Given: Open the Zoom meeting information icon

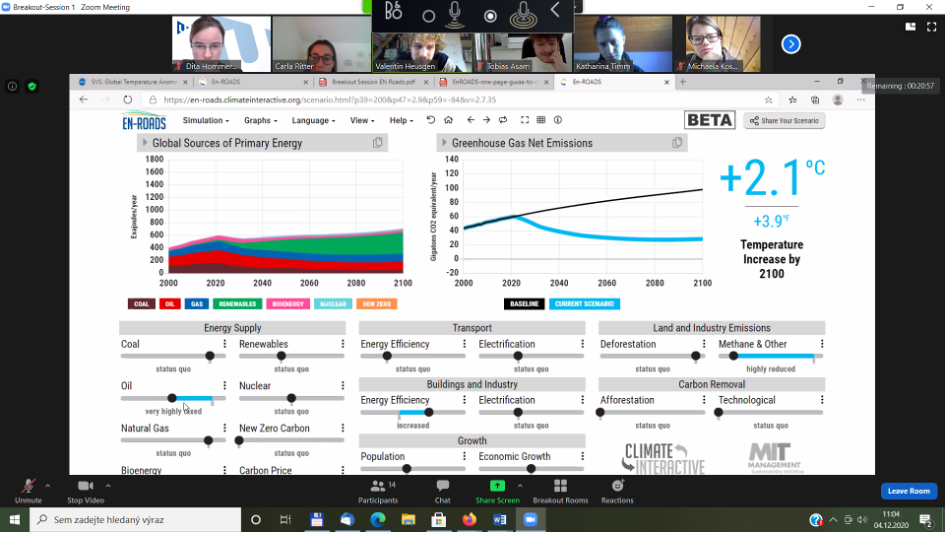Looking at the screenshot, I should (12, 86).
